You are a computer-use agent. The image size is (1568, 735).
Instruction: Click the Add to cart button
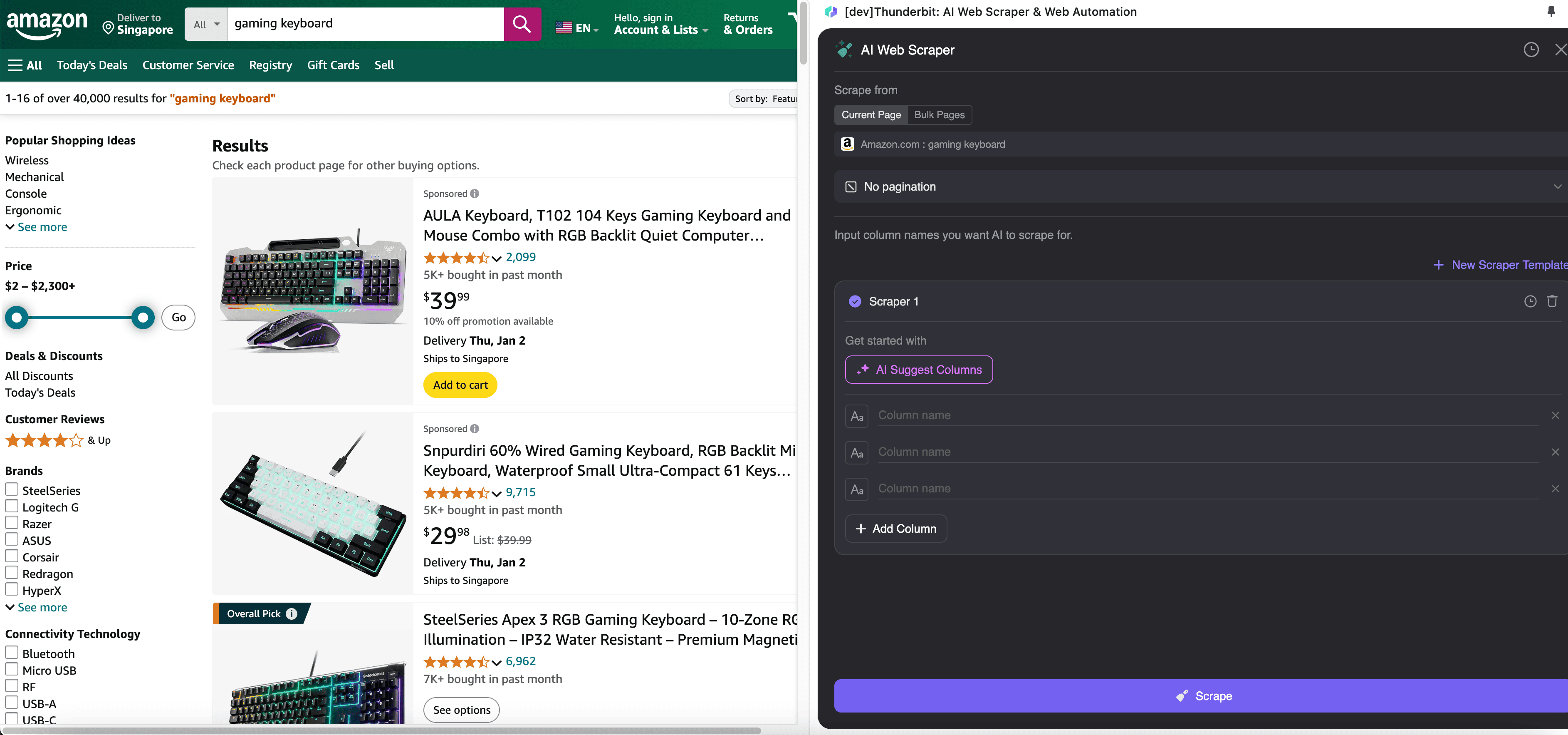460,385
